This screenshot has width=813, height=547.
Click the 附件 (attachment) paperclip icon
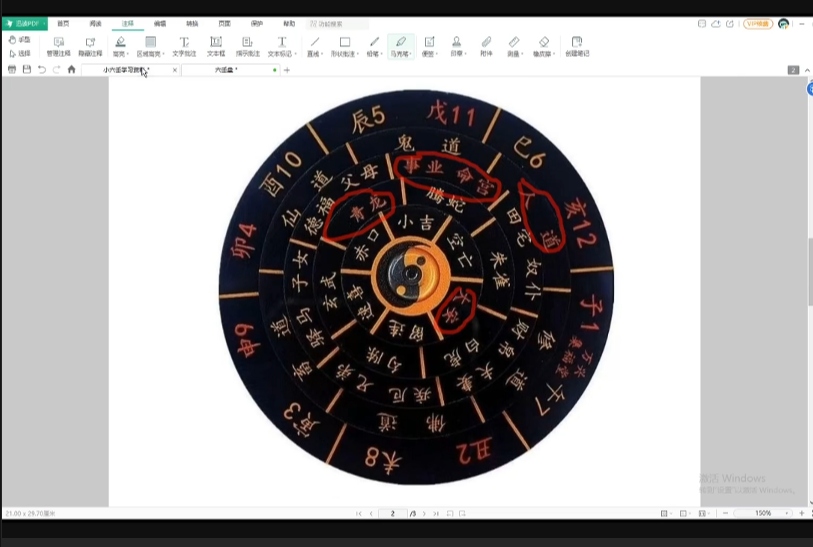tap(486, 46)
